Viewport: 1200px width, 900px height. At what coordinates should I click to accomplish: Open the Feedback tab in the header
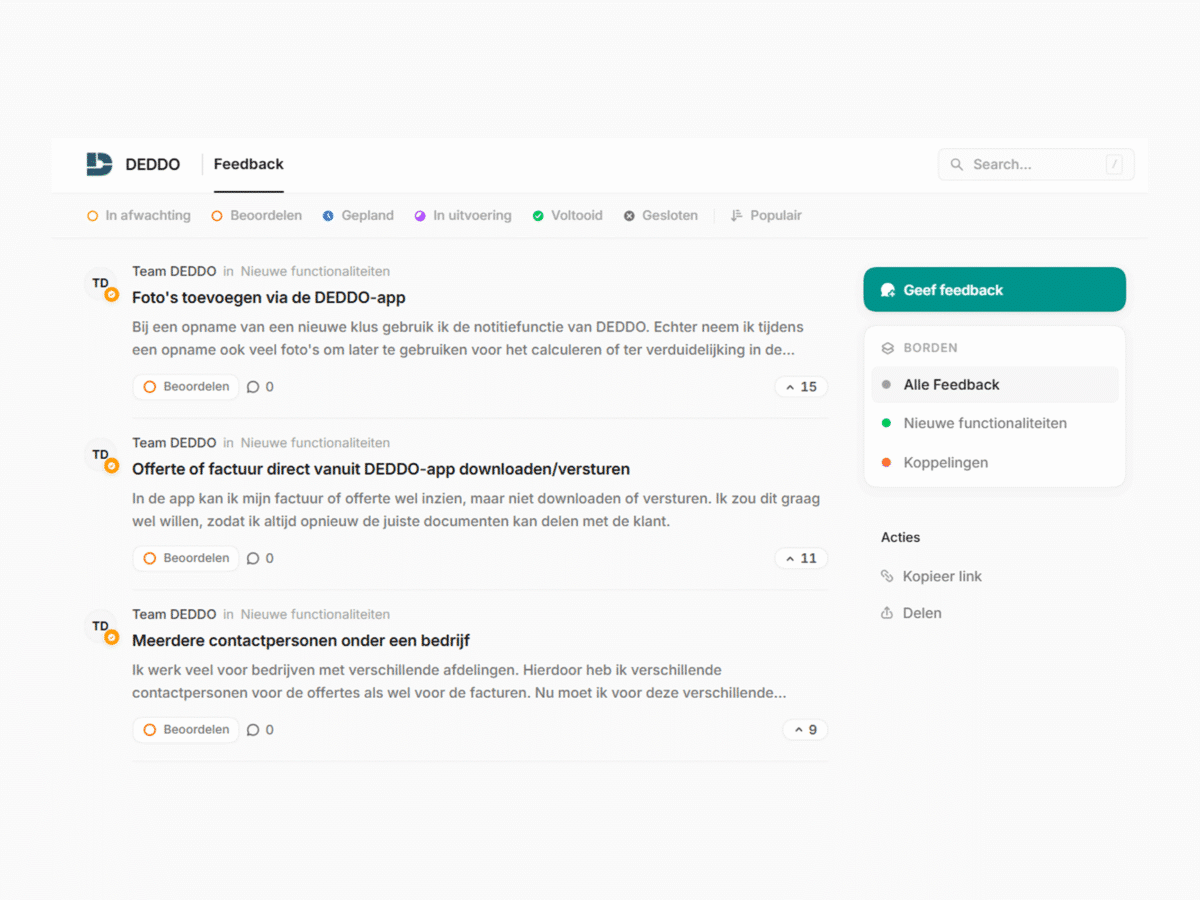tap(249, 164)
